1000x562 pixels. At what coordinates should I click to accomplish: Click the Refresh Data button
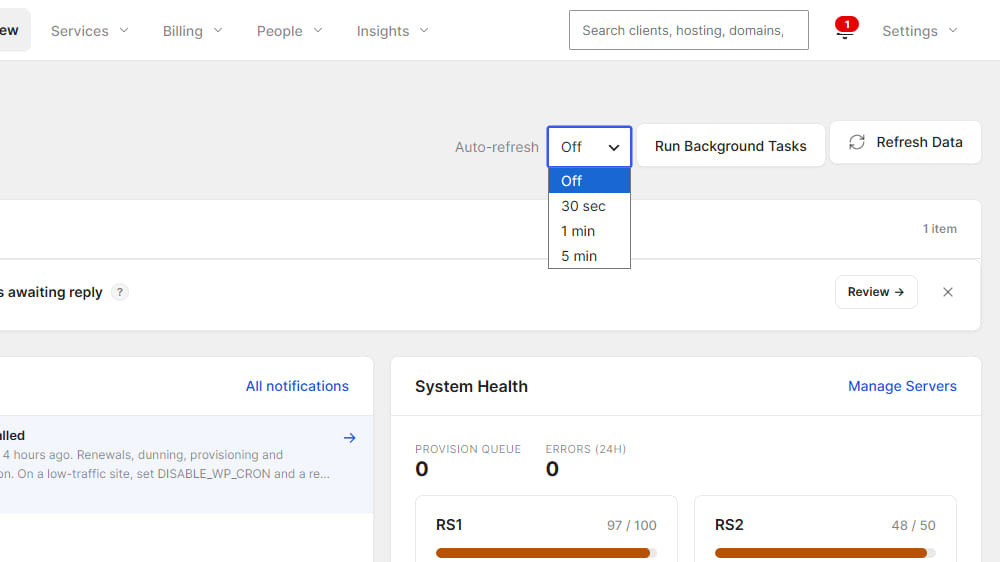pos(906,142)
